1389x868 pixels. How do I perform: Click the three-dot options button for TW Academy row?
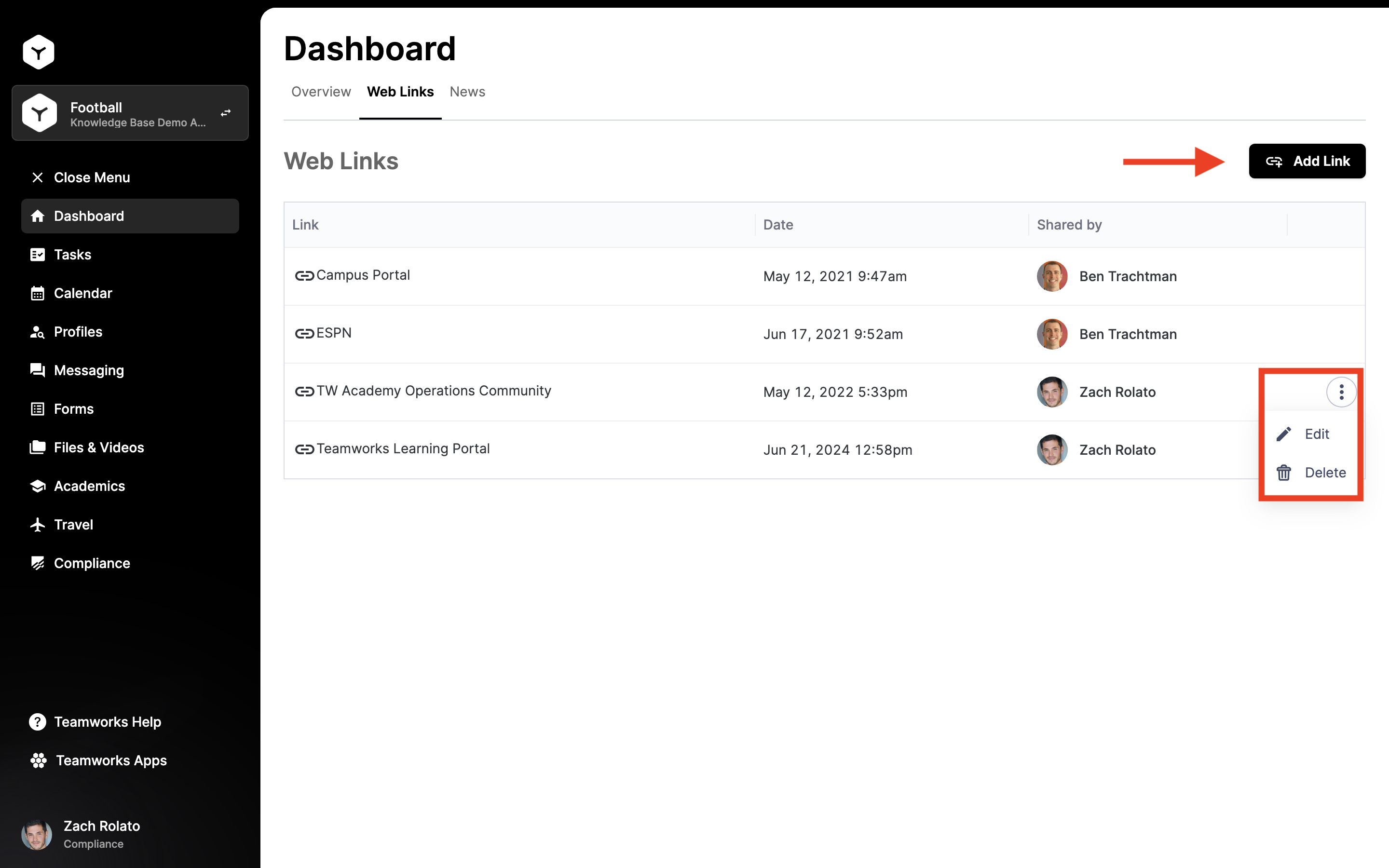1341,392
